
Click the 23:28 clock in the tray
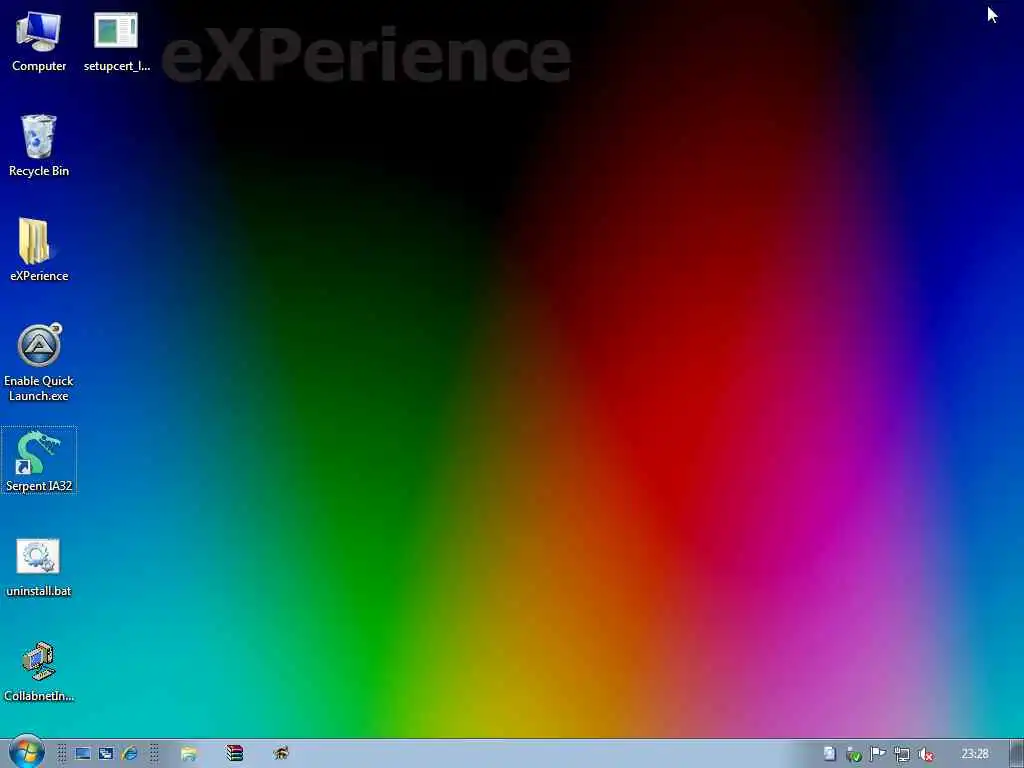pos(974,754)
